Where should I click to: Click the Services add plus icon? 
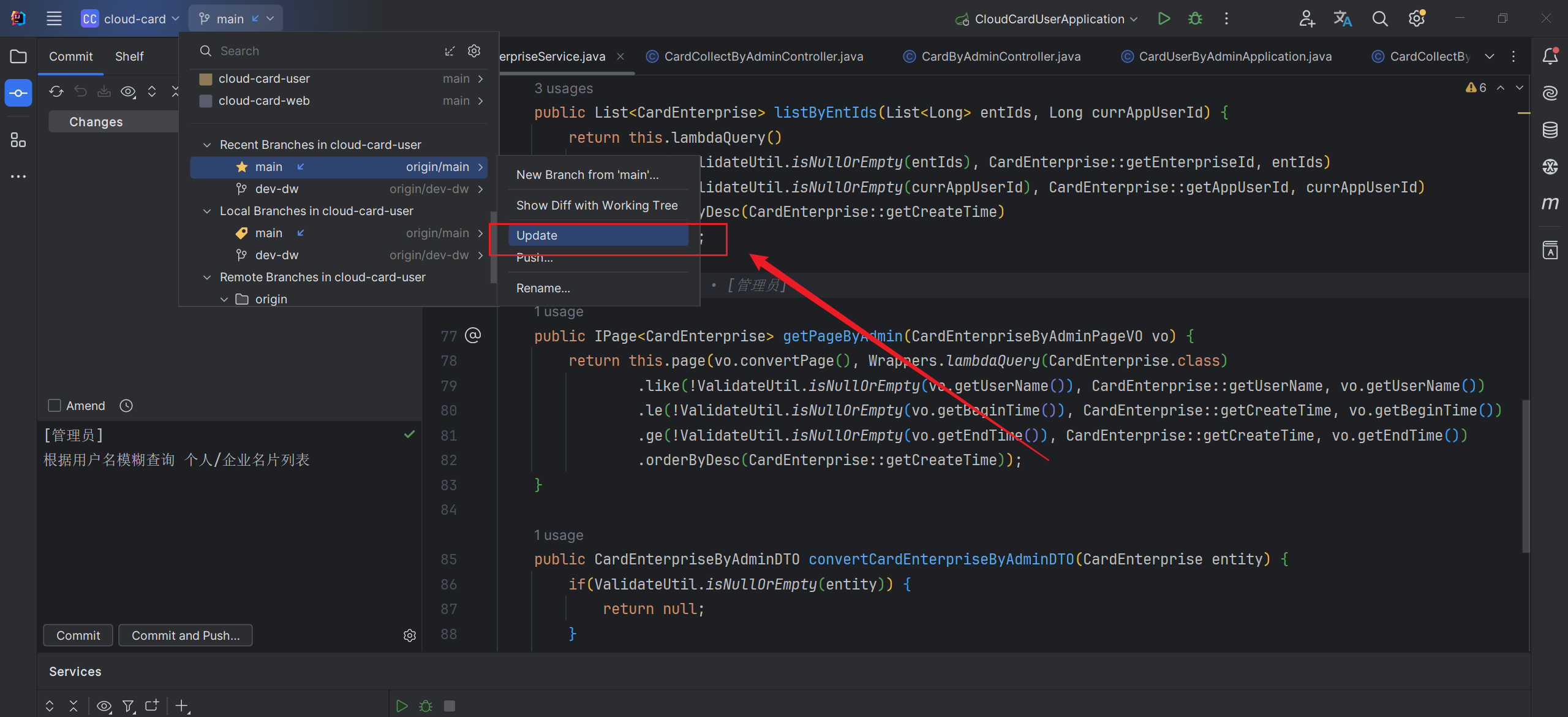[x=182, y=706]
